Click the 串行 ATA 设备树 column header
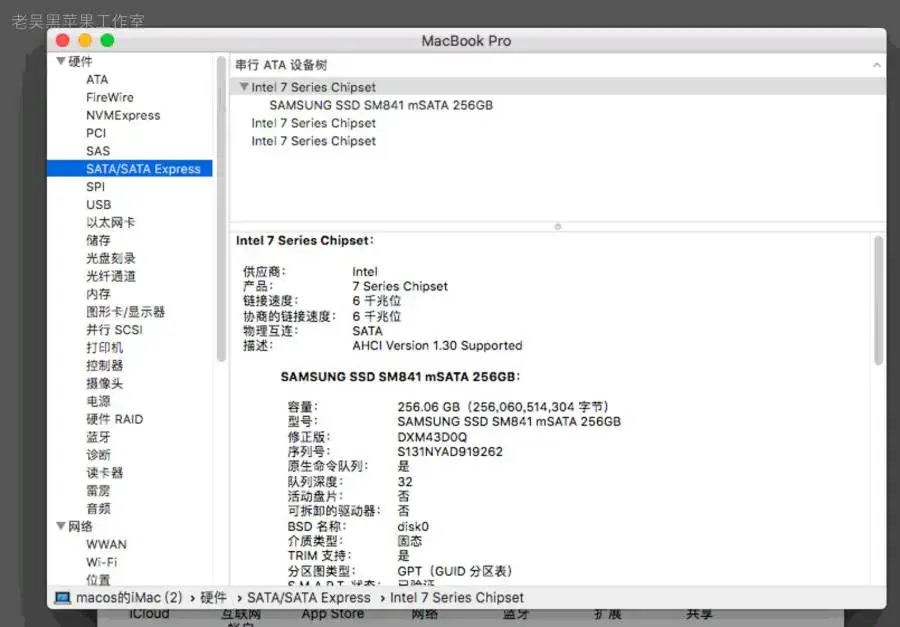Image resolution: width=900 pixels, height=627 pixels. (281, 65)
